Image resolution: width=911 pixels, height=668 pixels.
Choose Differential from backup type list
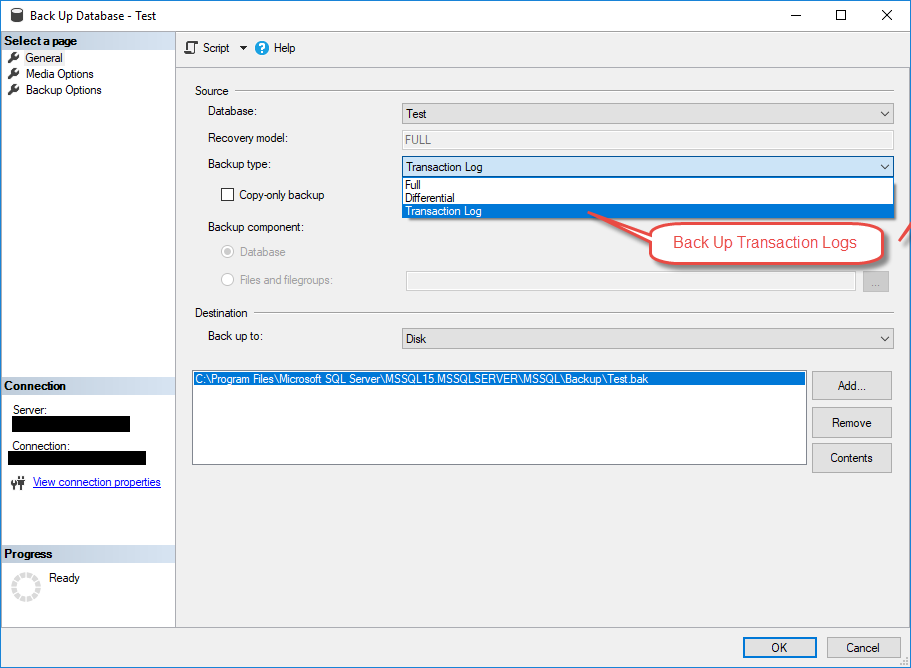pyautogui.click(x=430, y=198)
